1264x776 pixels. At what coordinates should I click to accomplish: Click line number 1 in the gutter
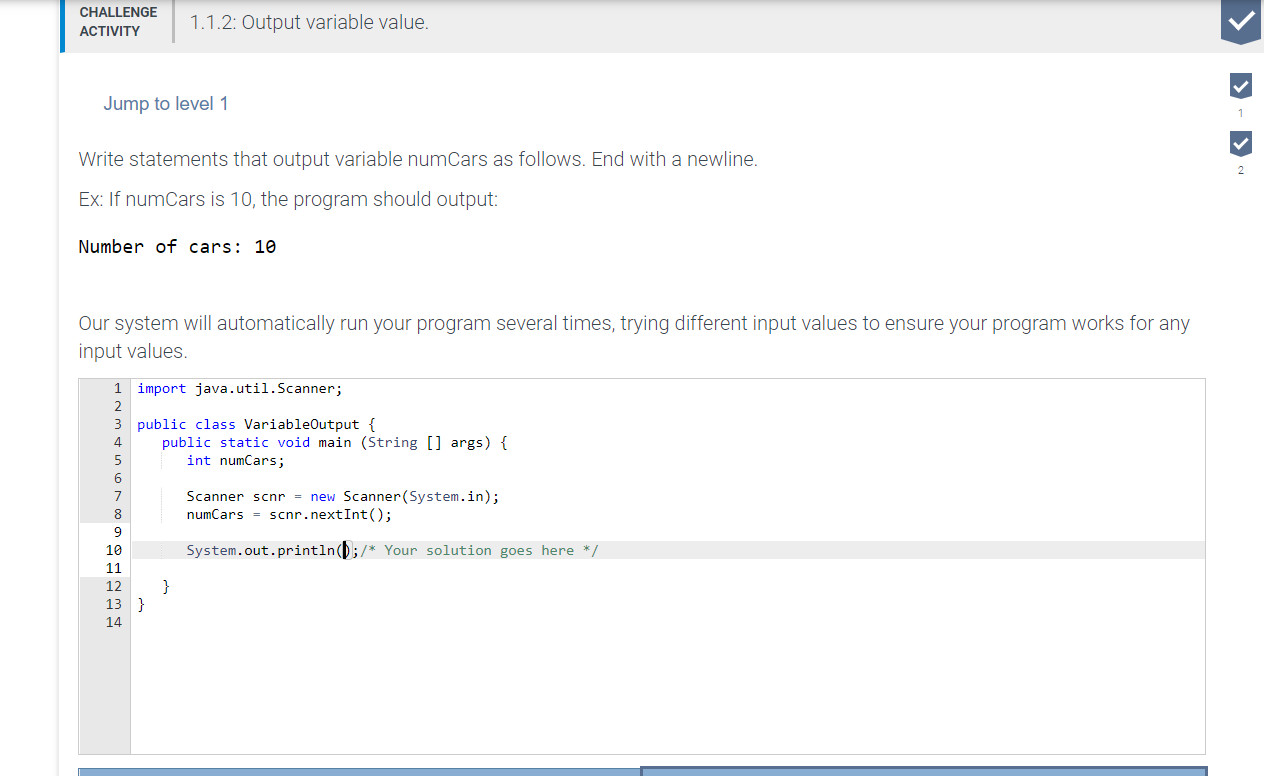pos(117,388)
